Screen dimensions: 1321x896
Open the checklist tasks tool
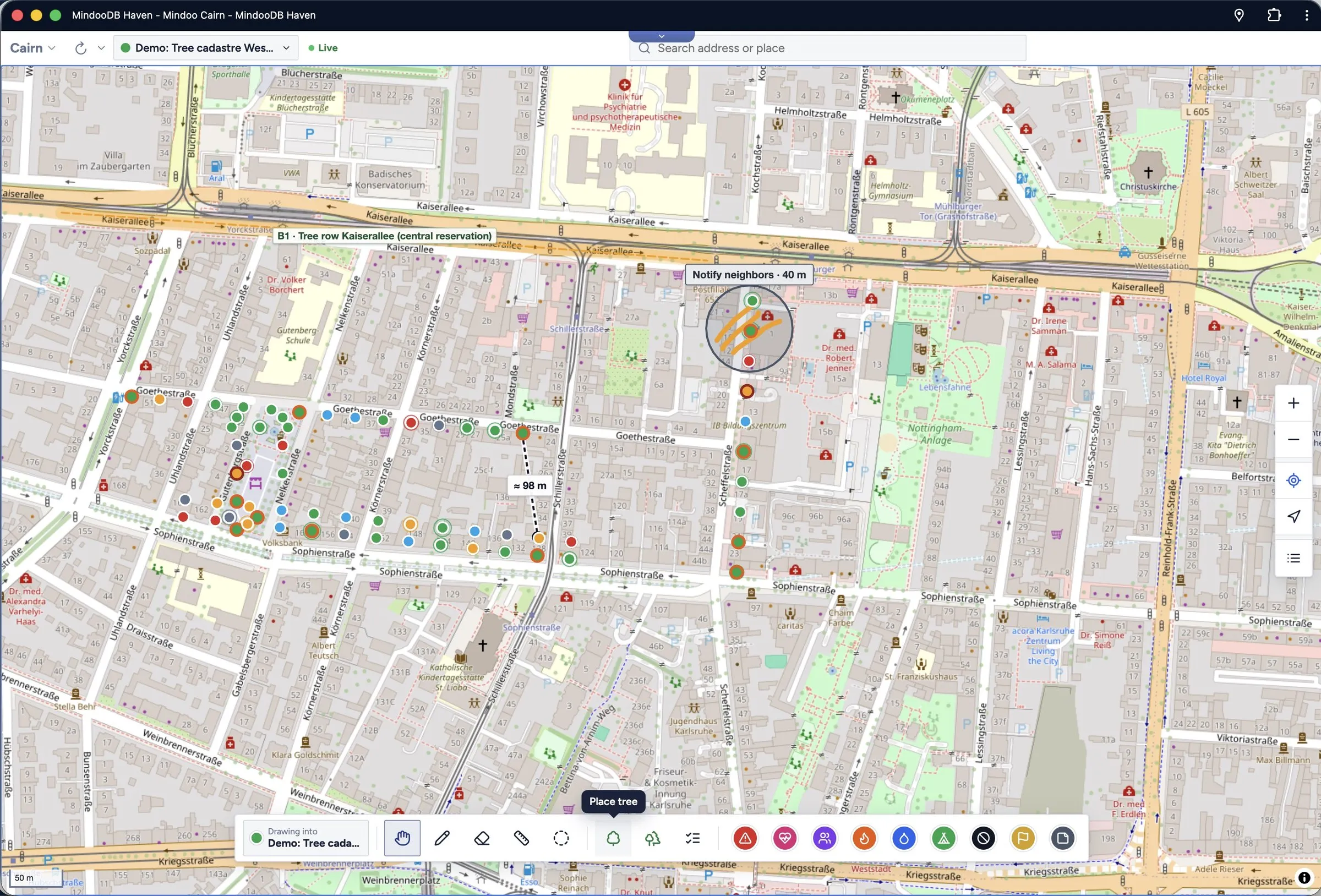(692, 838)
